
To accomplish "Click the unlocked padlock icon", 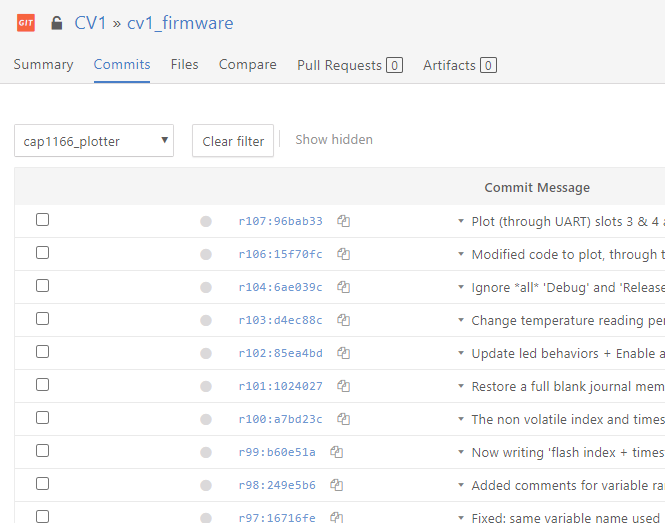I will (56, 22).
